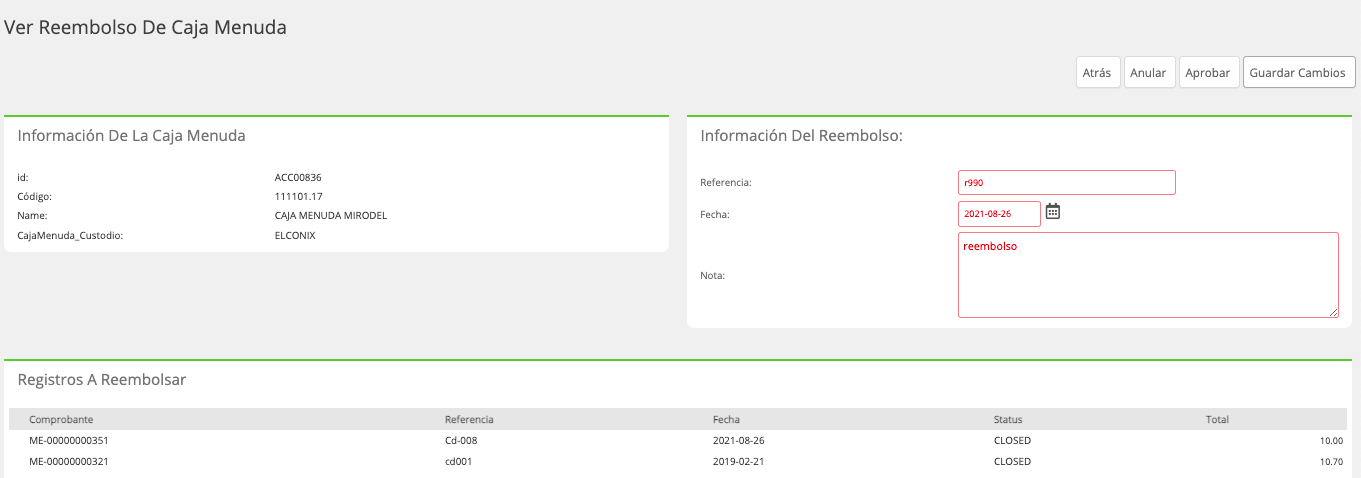Click inside the Nota textarea
1361x478 pixels.
(x=1148, y=275)
